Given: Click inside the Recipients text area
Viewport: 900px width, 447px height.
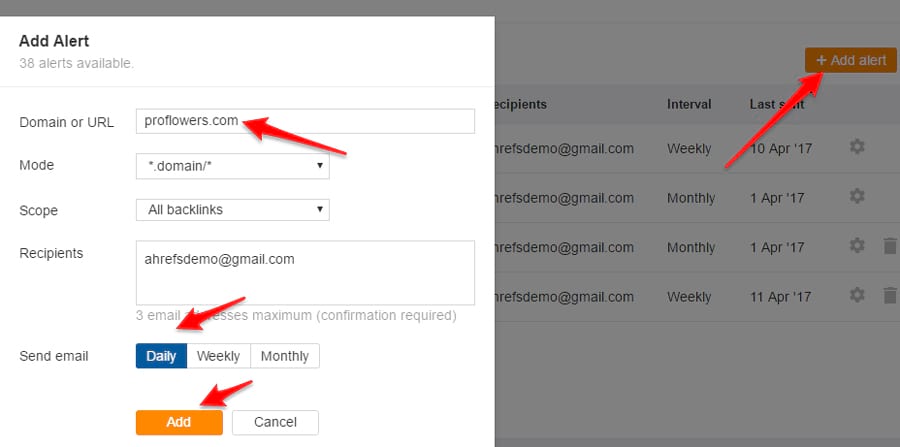Looking at the screenshot, I should click(x=305, y=272).
